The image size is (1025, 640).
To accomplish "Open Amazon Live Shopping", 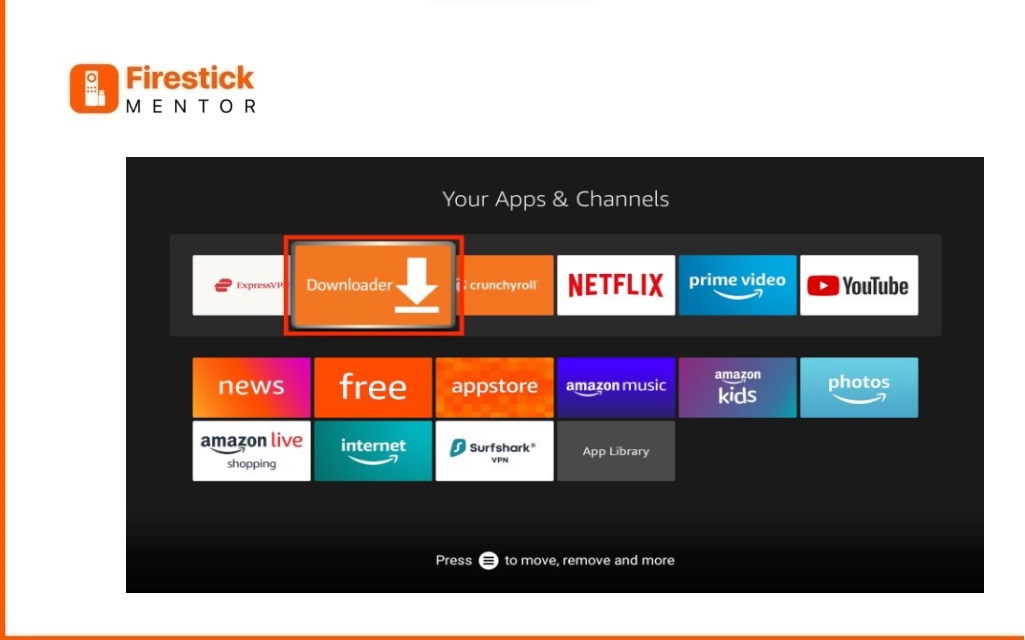I will click(251, 450).
